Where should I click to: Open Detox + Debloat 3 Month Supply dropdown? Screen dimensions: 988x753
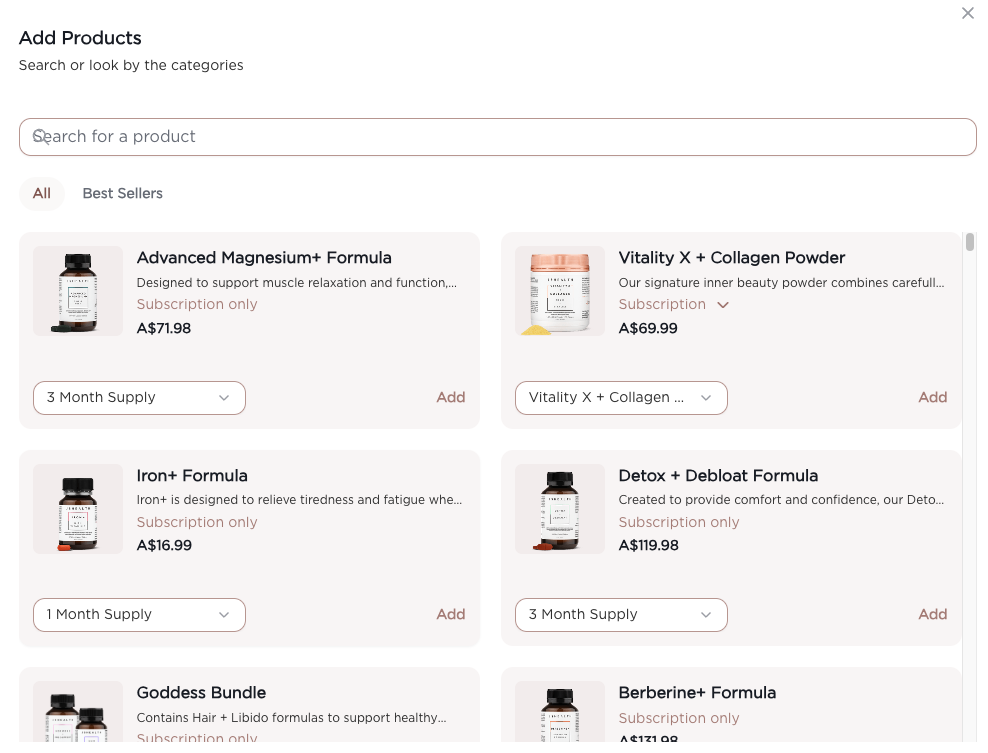[621, 614]
